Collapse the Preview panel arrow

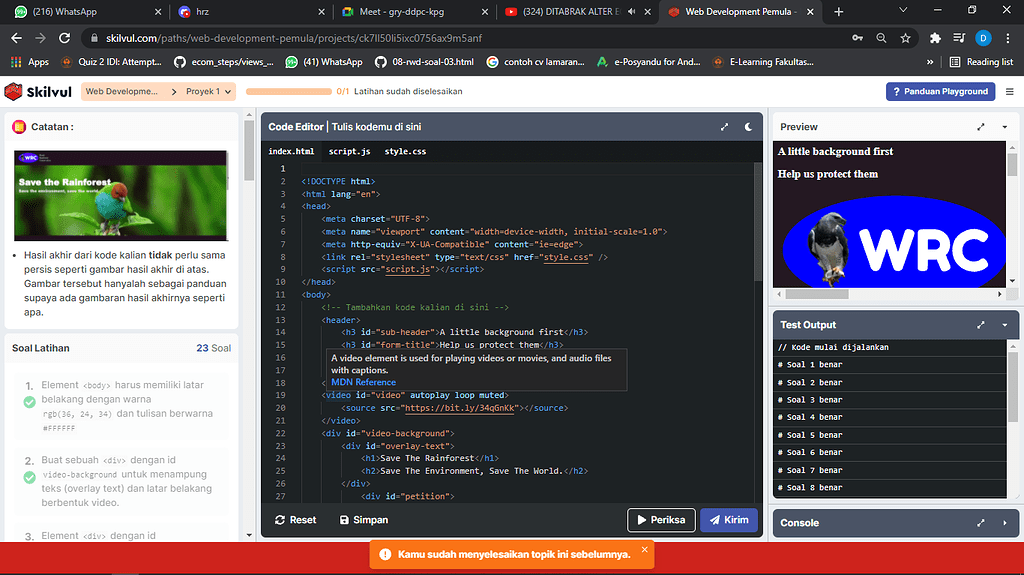[x=1004, y=127]
